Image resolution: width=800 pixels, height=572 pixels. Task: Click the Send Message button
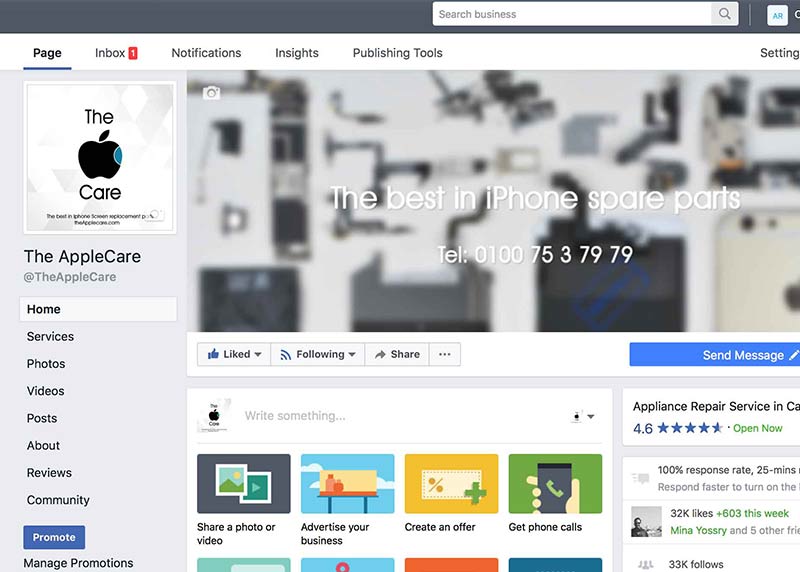point(715,355)
